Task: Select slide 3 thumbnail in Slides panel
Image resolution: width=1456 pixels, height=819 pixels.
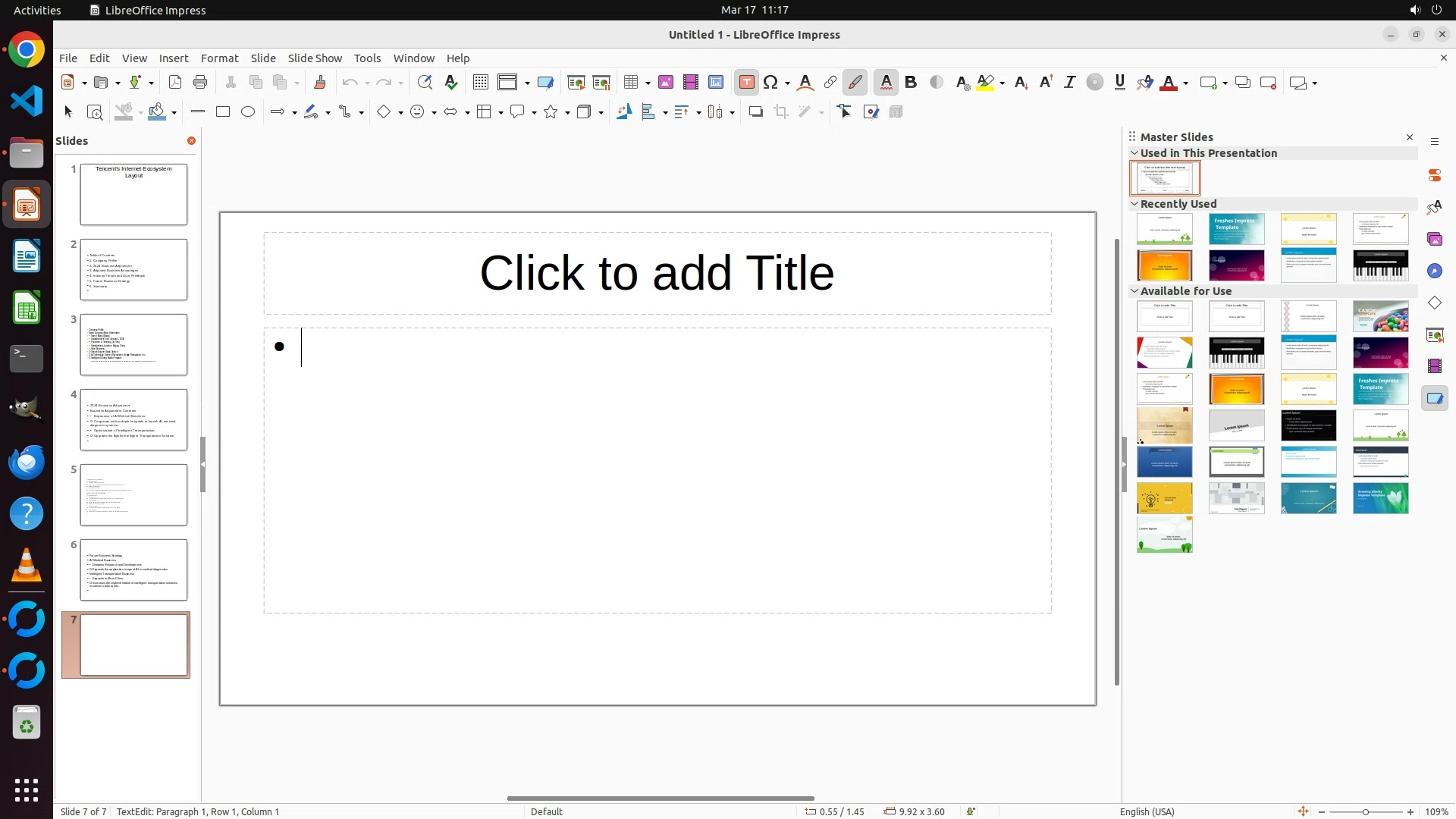Action: point(133,344)
